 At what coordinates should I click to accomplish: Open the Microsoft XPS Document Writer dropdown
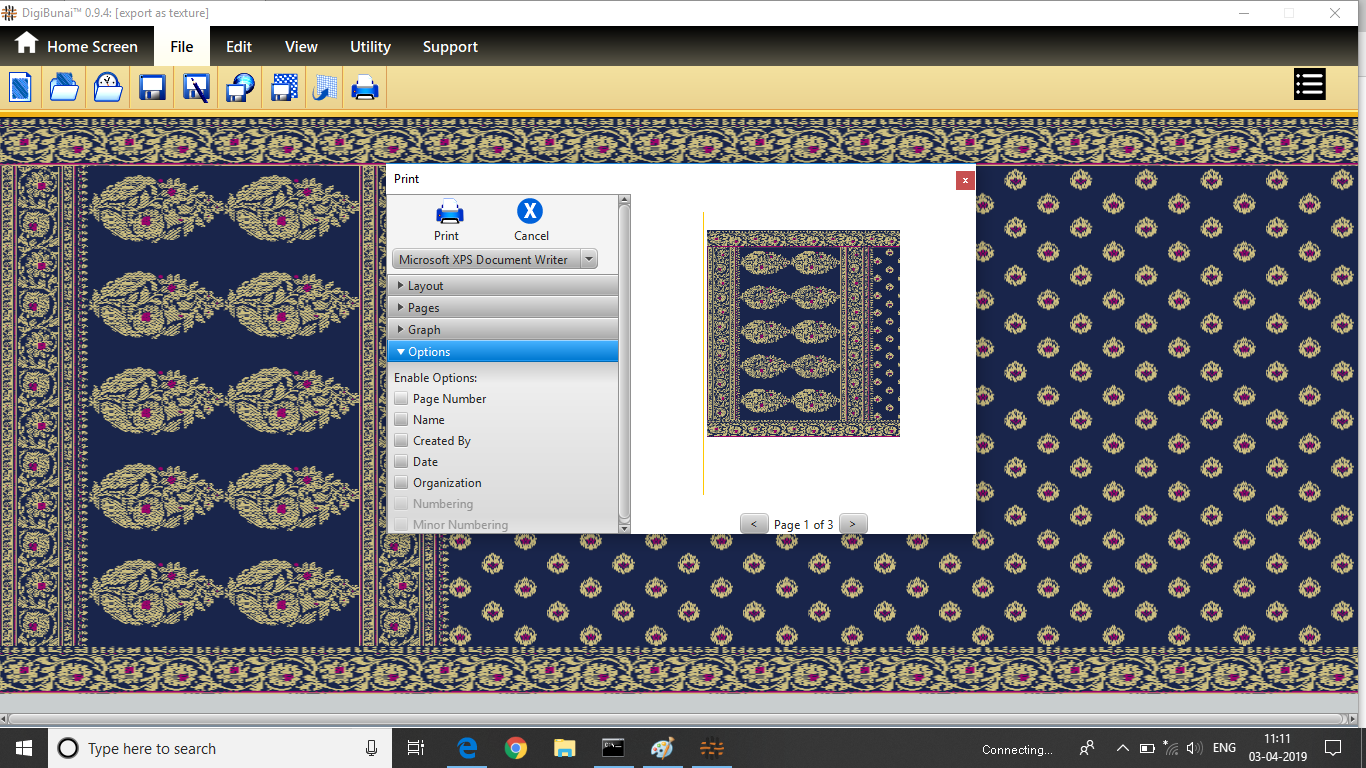(x=494, y=259)
